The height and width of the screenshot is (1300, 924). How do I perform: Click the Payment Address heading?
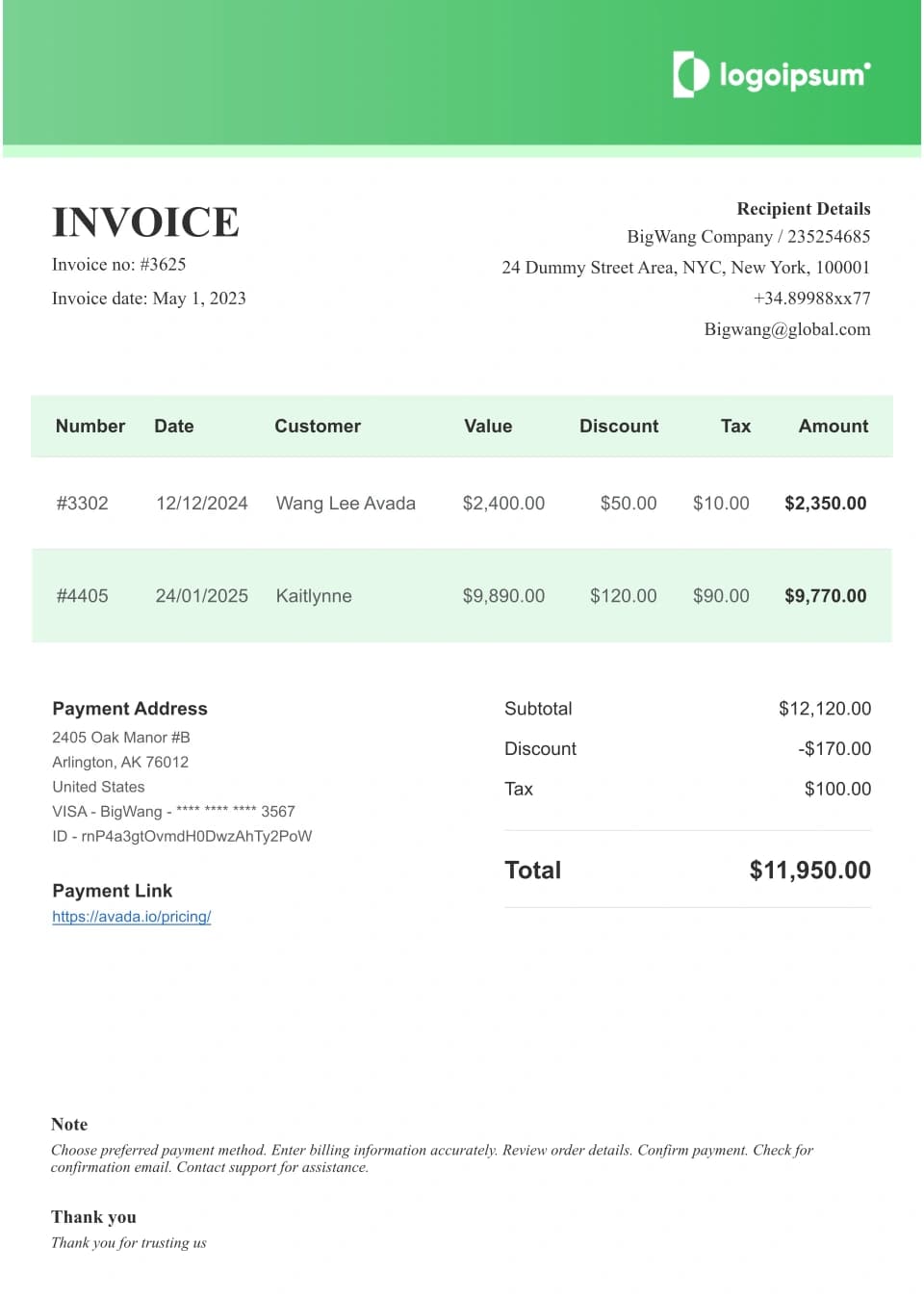(130, 709)
